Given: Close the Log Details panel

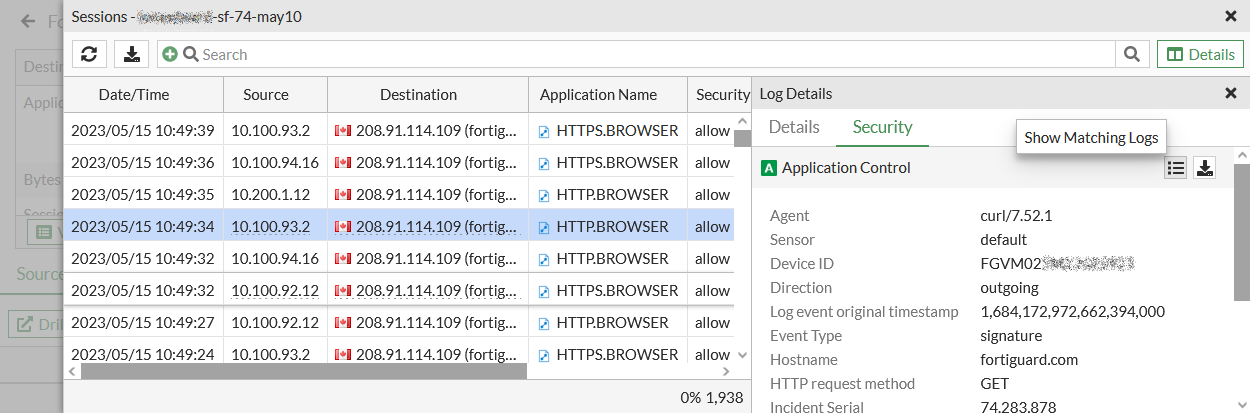Looking at the screenshot, I should [1231, 93].
